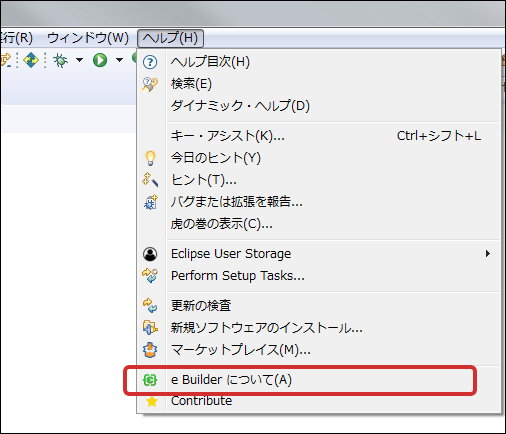Click the Eclipse User Storage person icon
506x434 pixels.
(x=150, y=254)
